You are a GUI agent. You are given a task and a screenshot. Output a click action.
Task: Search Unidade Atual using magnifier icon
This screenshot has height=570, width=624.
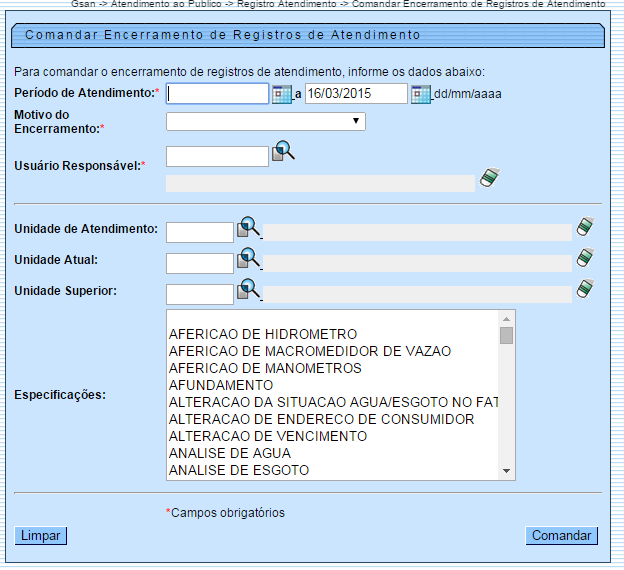(248, 259)
